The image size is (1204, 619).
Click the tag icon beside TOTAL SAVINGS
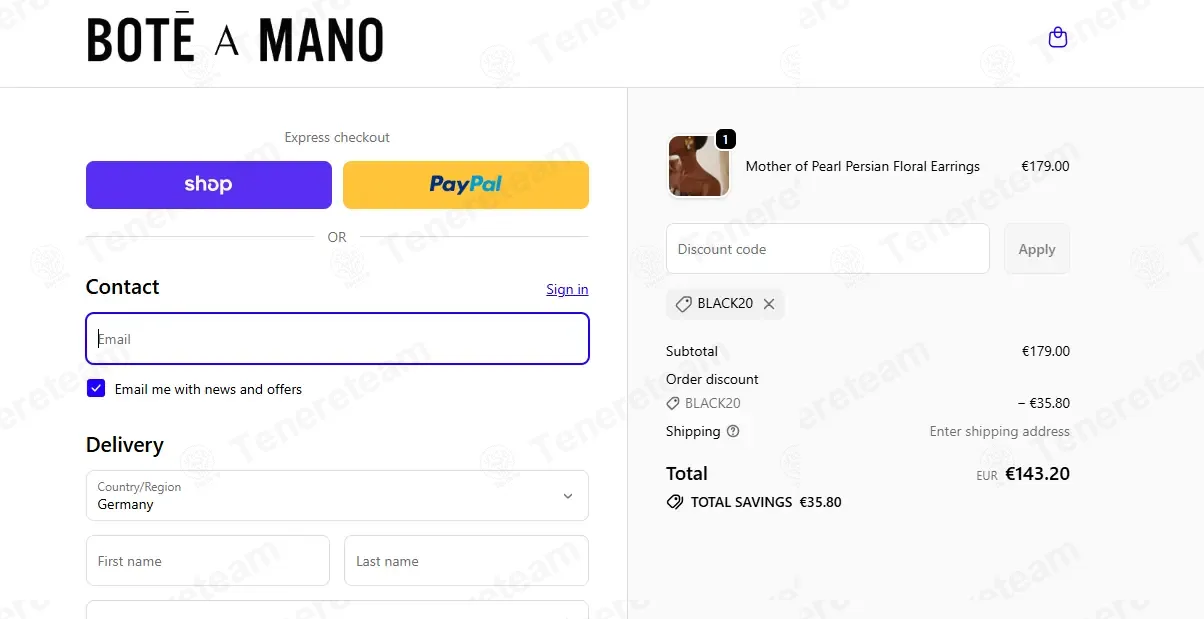675,502
